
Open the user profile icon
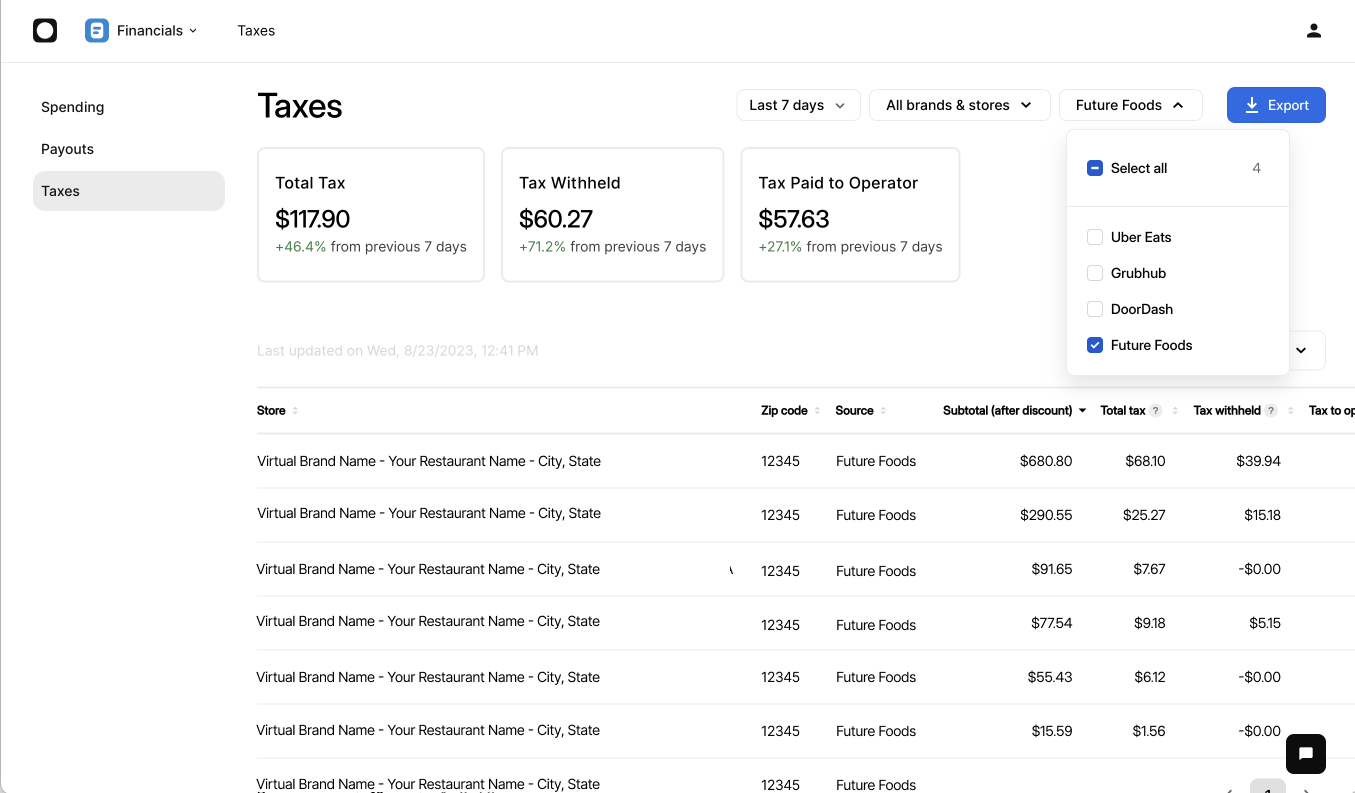(1314, 31)
